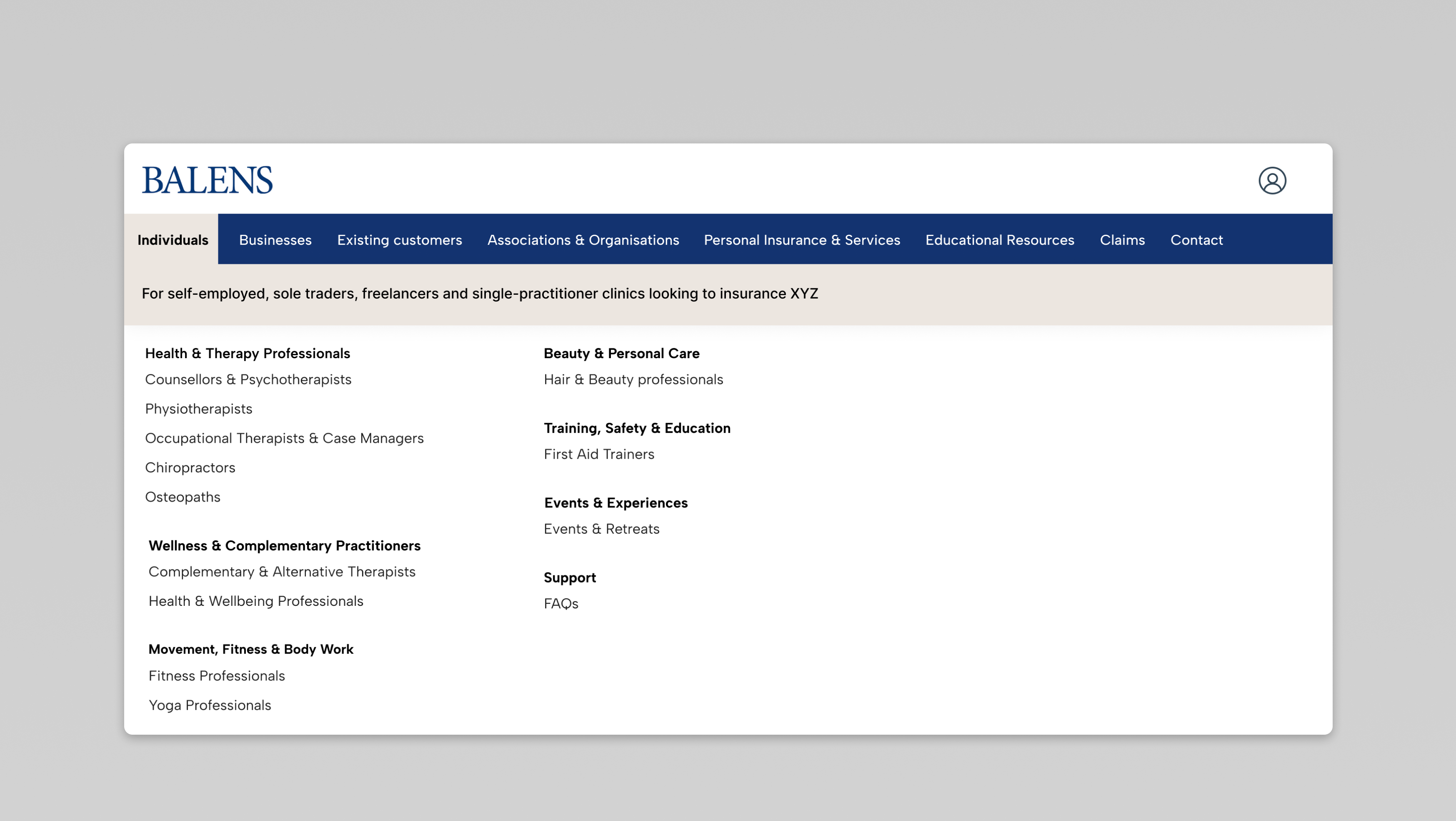Open Associations & Organisations menu

(583, 240)
